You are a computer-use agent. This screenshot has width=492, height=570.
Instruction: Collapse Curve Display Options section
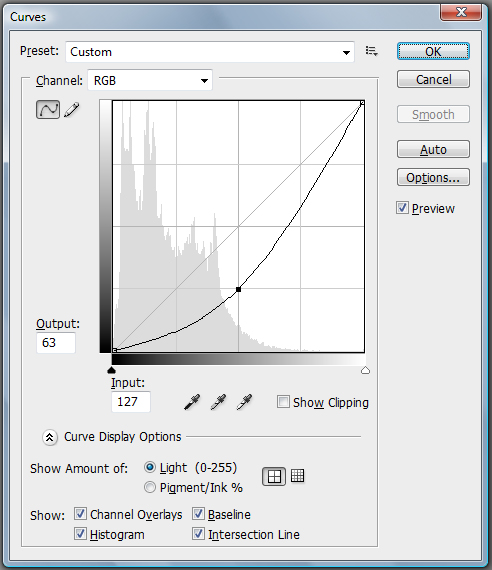tap(50, 437)
